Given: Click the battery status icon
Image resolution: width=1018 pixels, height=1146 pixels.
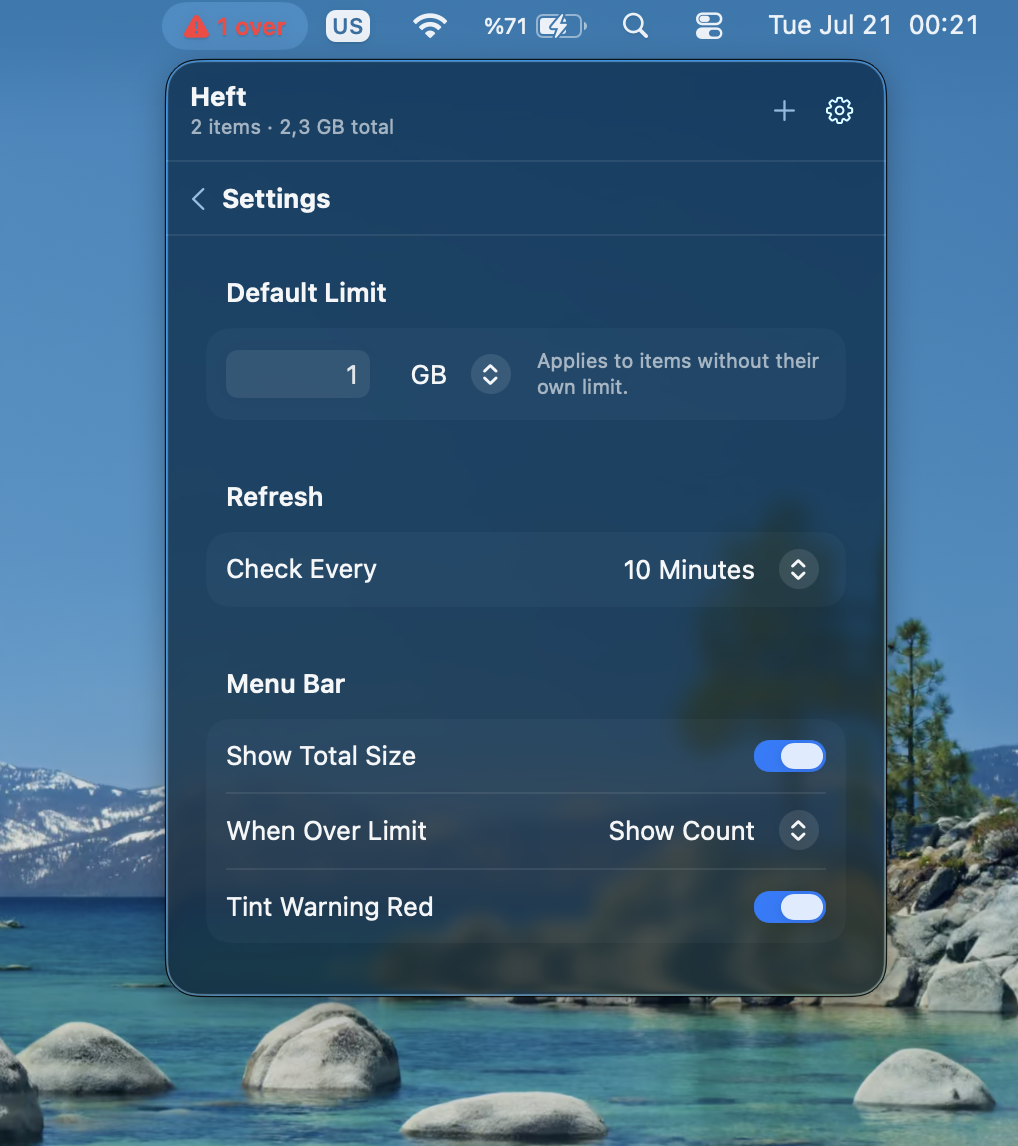Looking at the screenshot, I should tap(561, 27).
